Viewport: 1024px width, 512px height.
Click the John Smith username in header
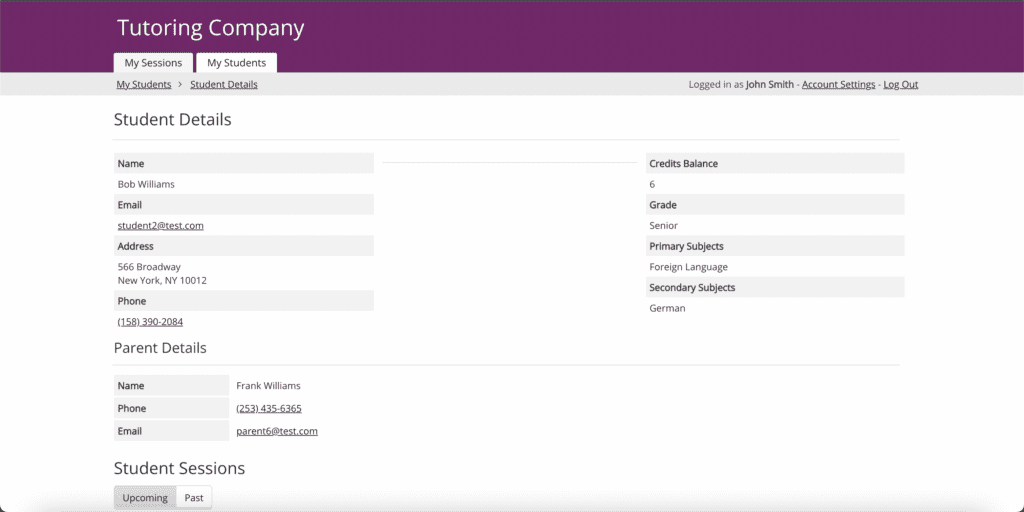(769, 85)
